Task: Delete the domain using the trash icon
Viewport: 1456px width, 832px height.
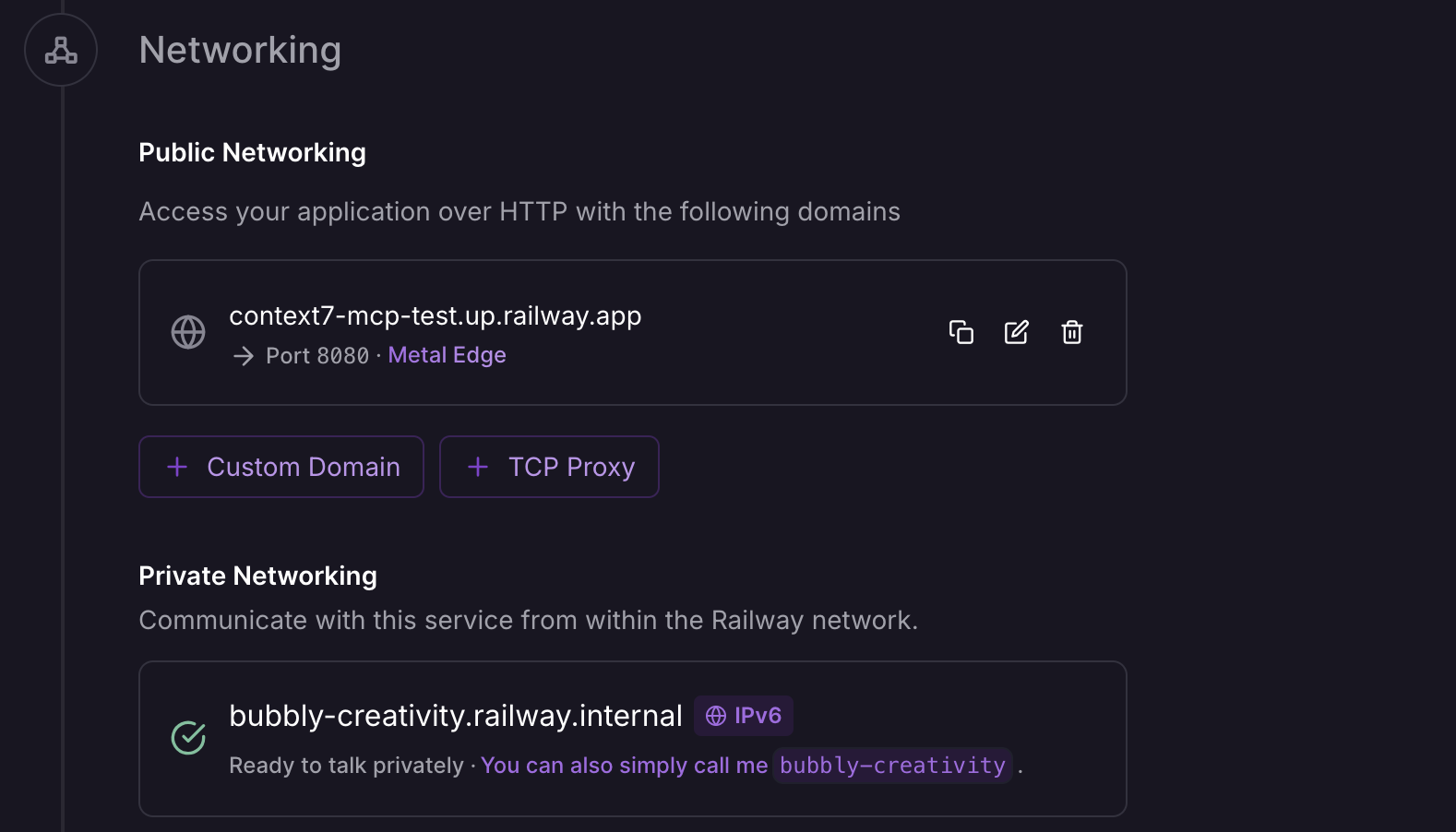Action: (1071, 331)
